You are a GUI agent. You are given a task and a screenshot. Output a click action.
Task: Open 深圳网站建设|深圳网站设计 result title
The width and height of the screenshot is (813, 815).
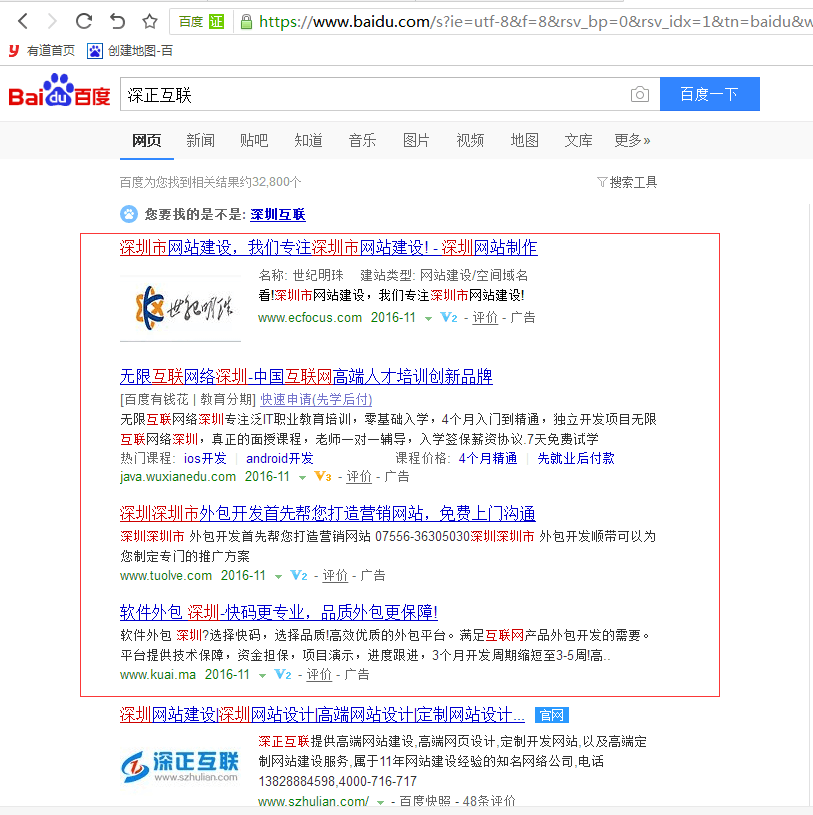point(322,715)
